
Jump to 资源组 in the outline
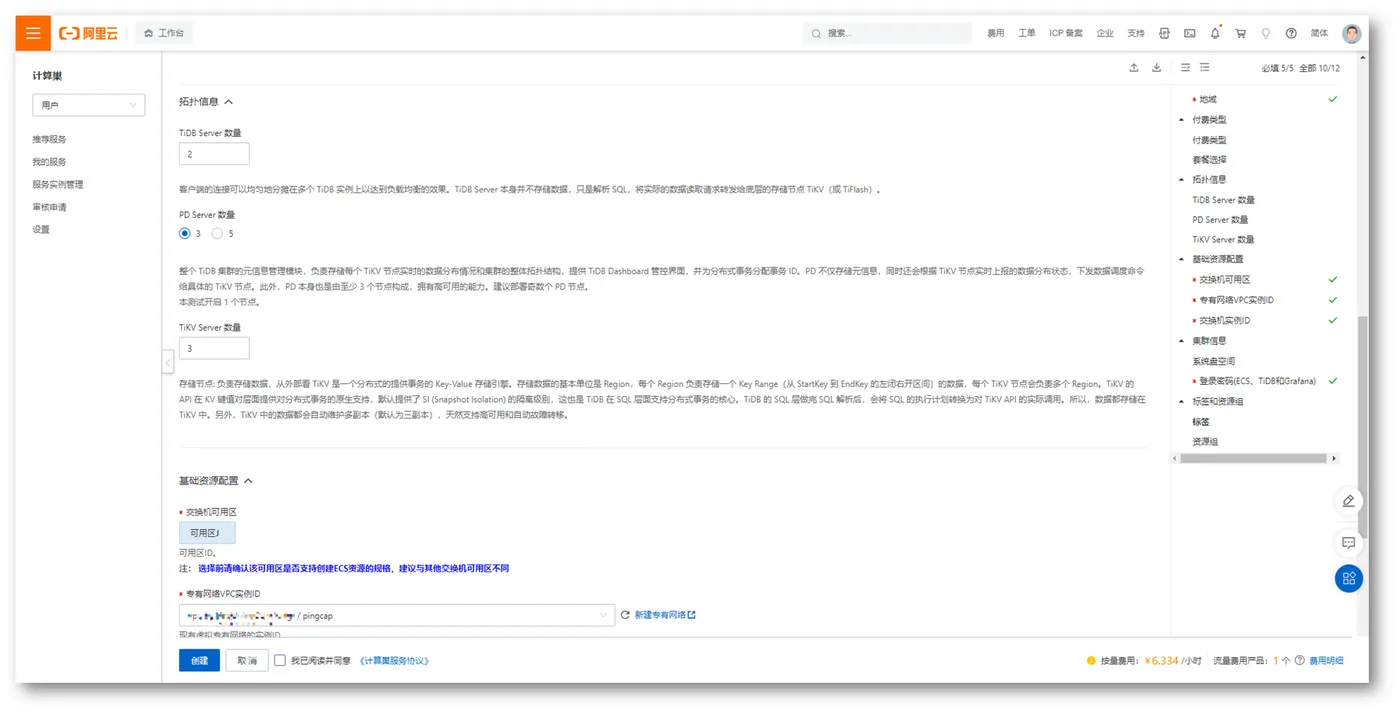1205,441
